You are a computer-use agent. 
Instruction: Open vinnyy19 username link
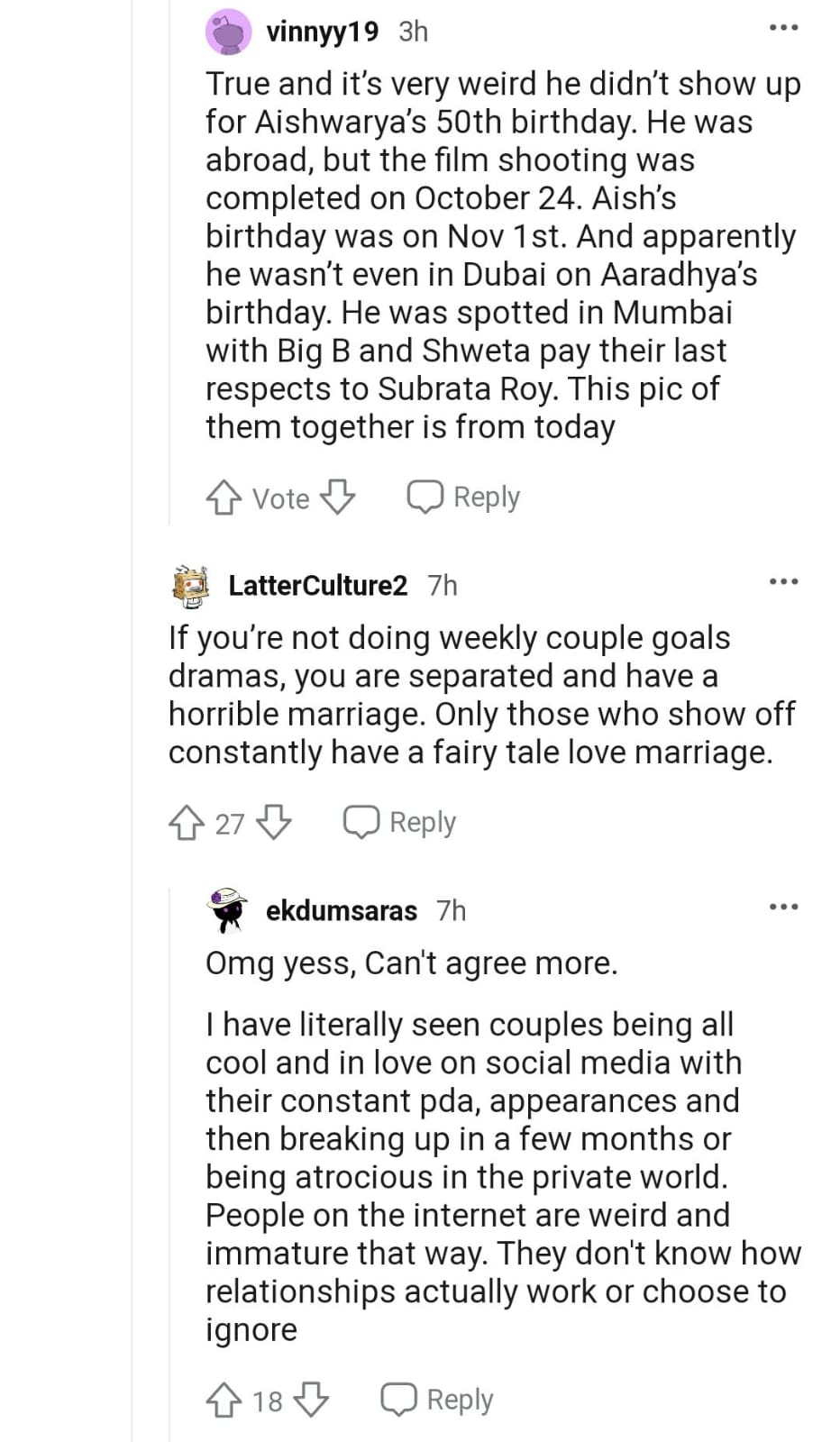tap(322, 32)
